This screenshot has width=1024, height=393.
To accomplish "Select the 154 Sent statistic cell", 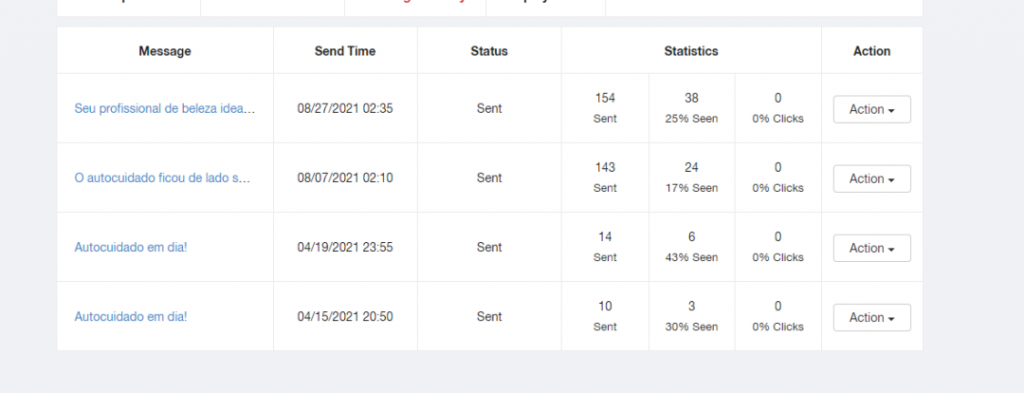I will point(605,108).
